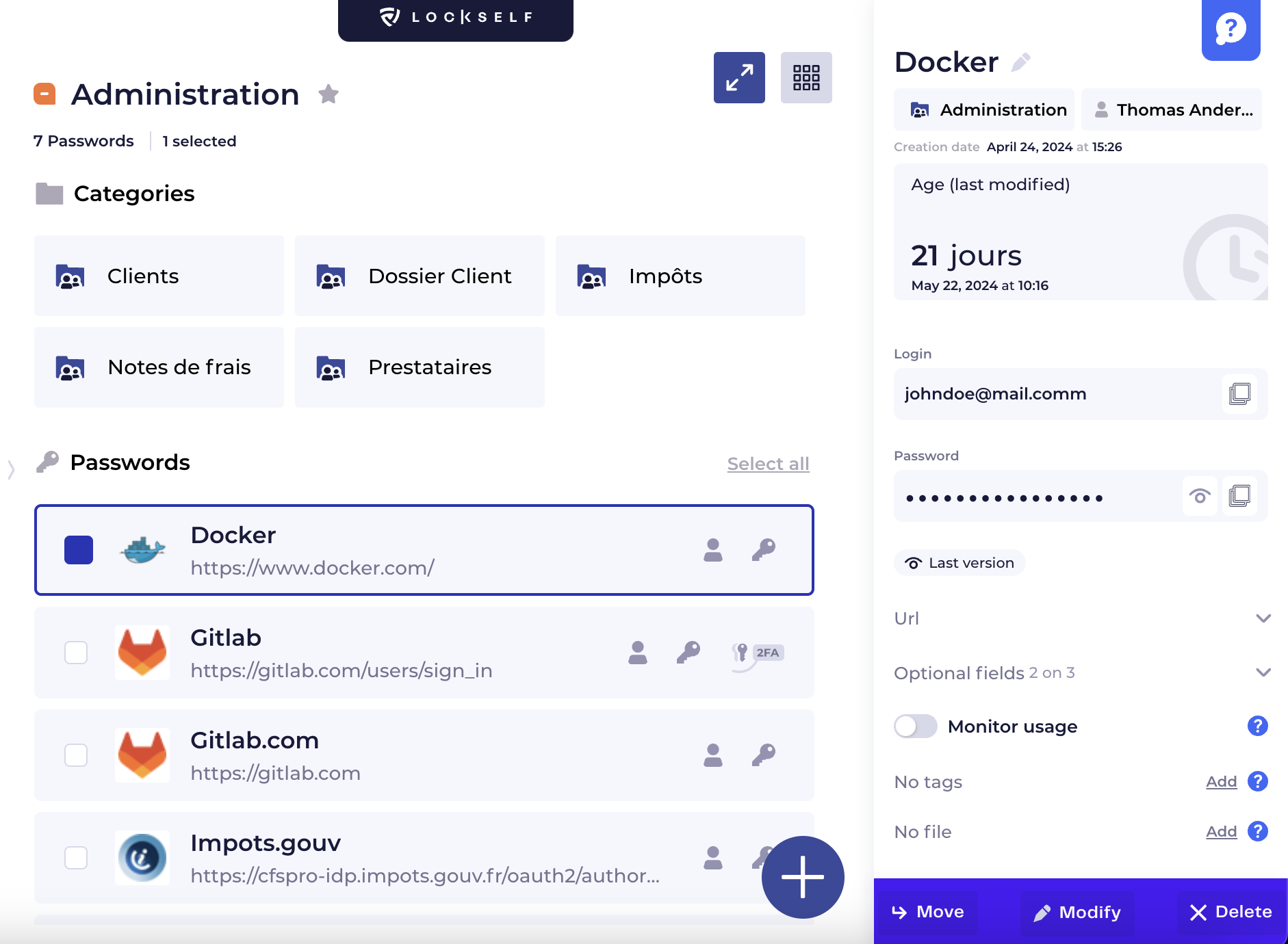Reveal the password with eye icon
Image resolution: width=1288 pixels, height=944 pixels.
[1200, 496]
